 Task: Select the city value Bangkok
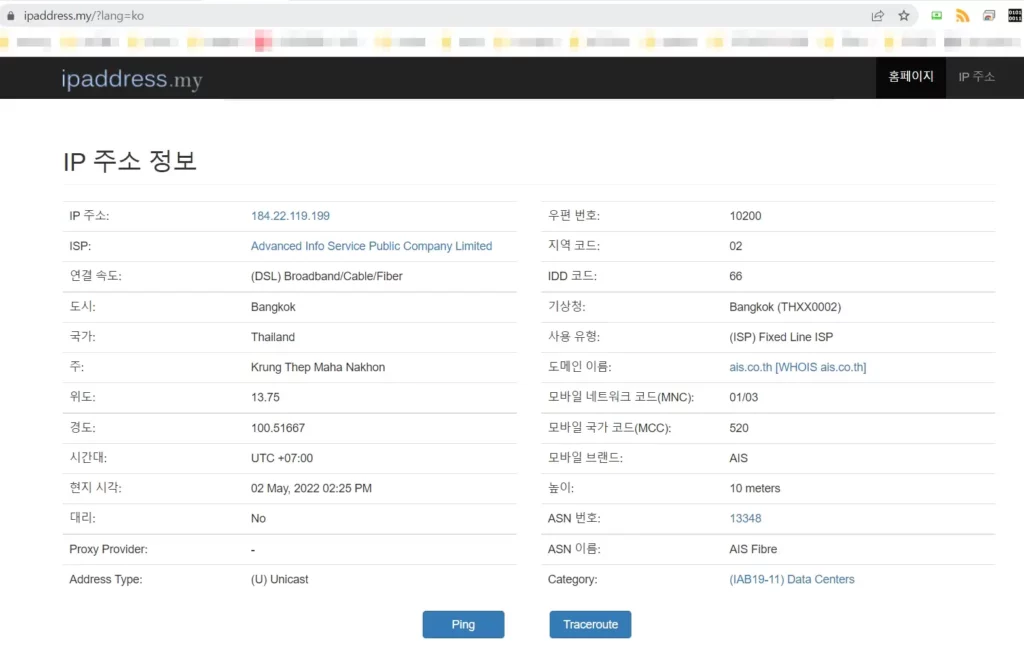pyautogui.click(x=273, y=307)
